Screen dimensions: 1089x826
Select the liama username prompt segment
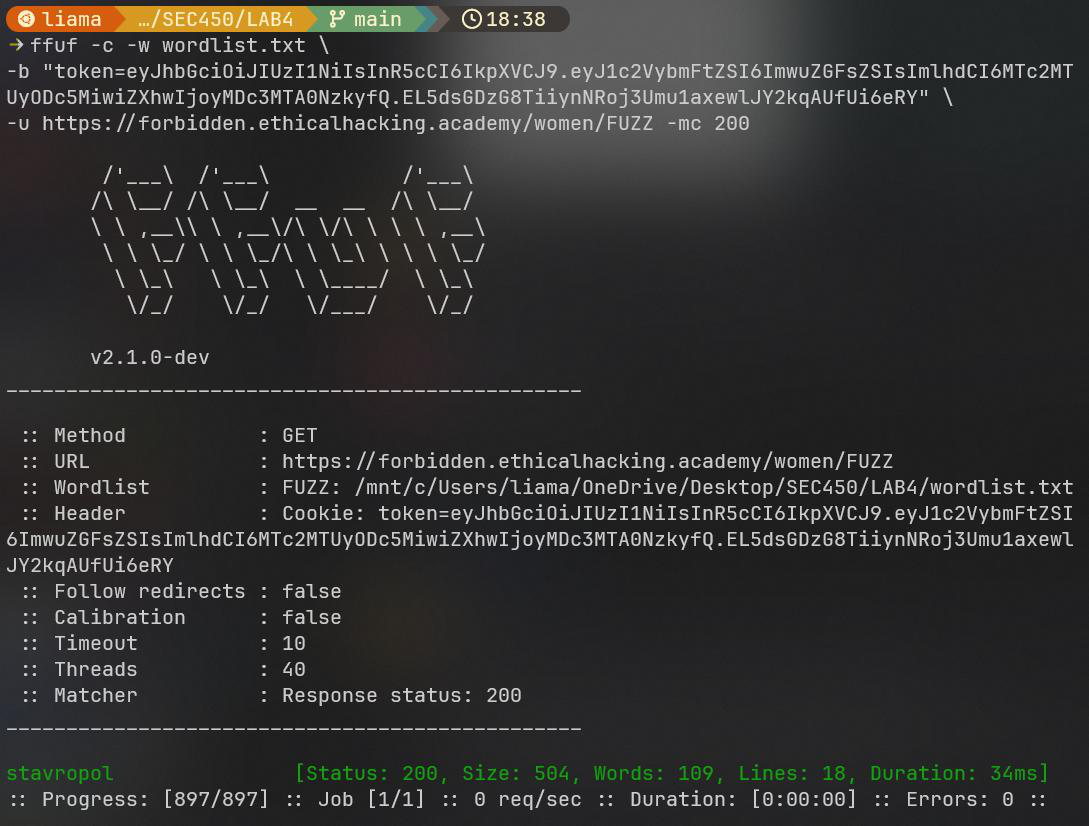tap(71, 19)
